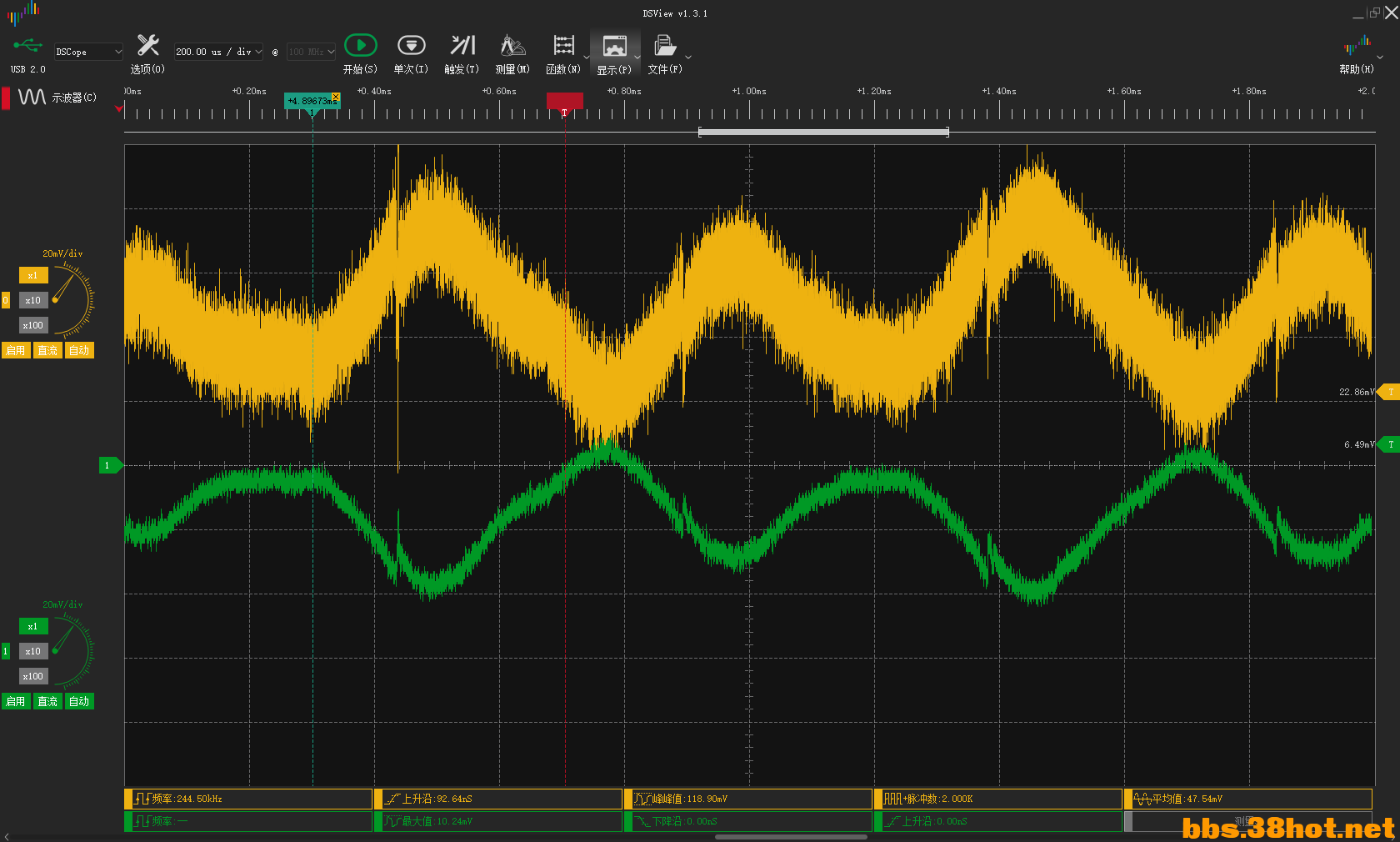Viewport: 1400px width, 842px height.
Task: Click the DSView logo icon in title bar
Action: 23,12
